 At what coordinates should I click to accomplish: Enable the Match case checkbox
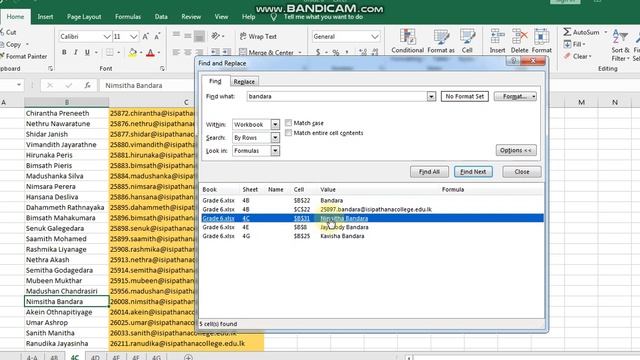pyautogui.click(x=289, y=123)
